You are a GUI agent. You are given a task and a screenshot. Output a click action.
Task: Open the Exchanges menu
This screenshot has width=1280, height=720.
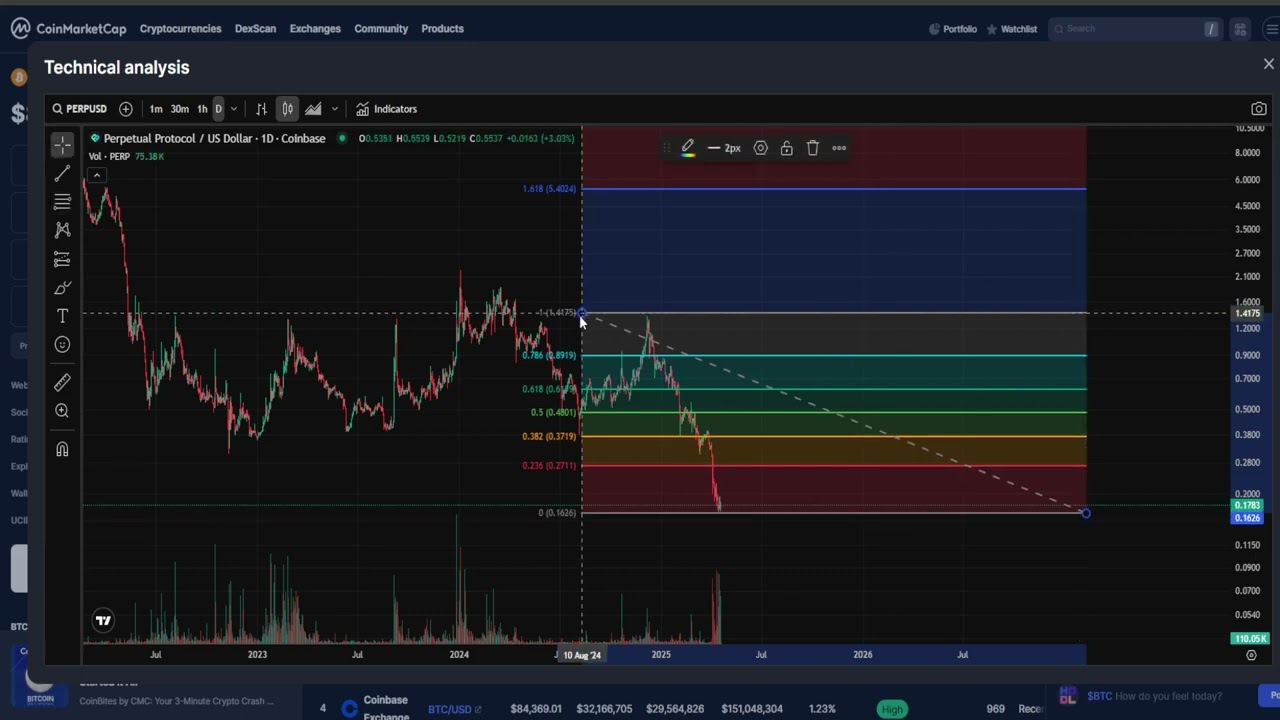(315, 29)
